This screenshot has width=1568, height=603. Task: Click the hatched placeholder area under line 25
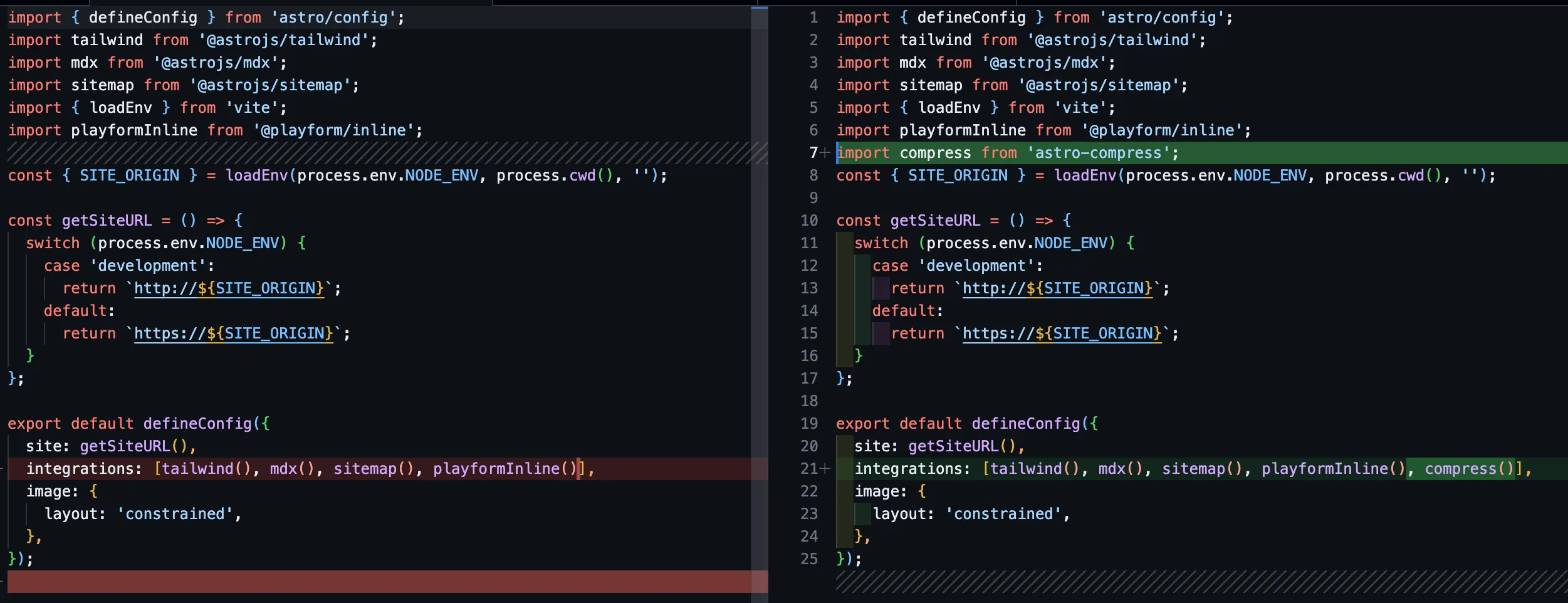(x=1191, y=581)
